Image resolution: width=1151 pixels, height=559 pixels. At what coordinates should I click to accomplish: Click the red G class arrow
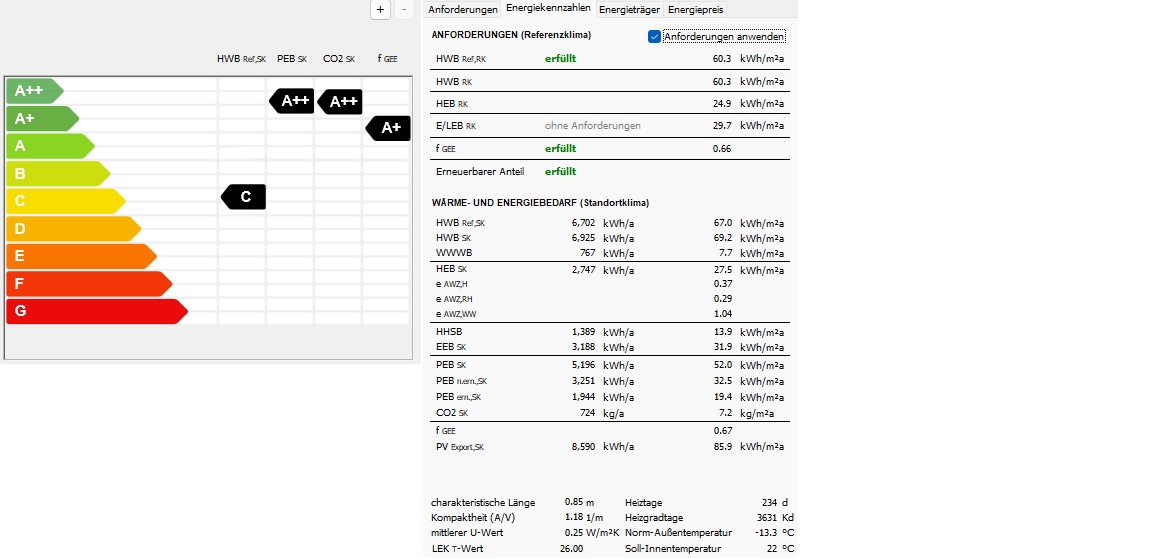click(x=94, y=311)
